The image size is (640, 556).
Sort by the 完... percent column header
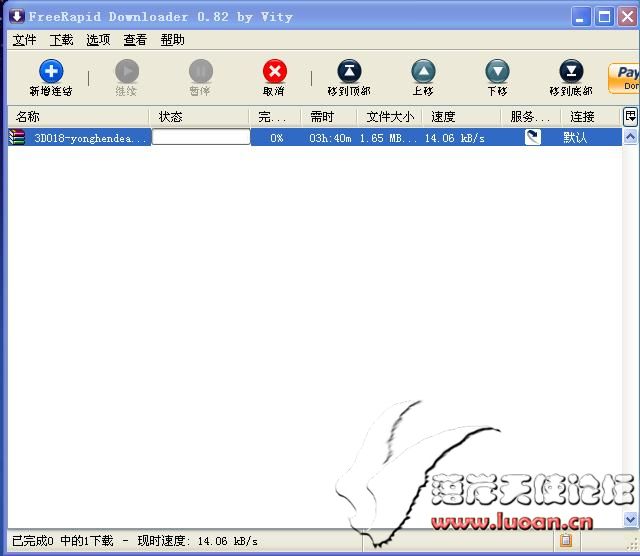click(x=275, y=117)
